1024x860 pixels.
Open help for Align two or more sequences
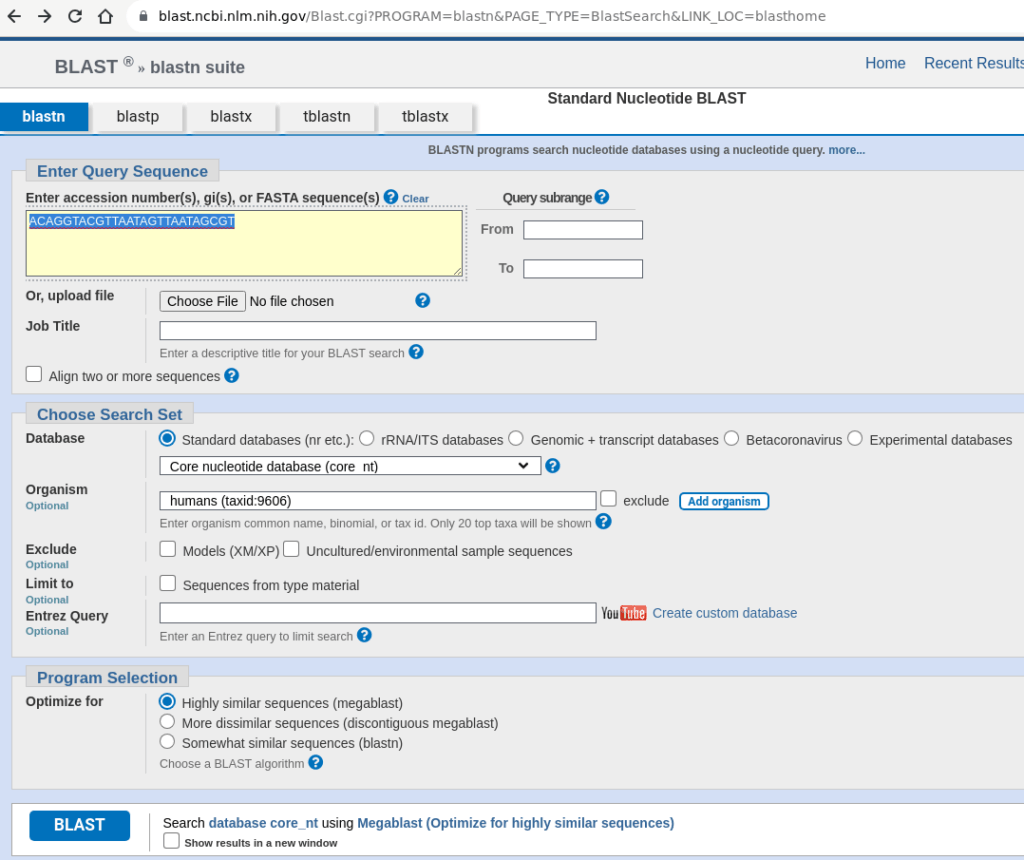[x=232, y=375]
